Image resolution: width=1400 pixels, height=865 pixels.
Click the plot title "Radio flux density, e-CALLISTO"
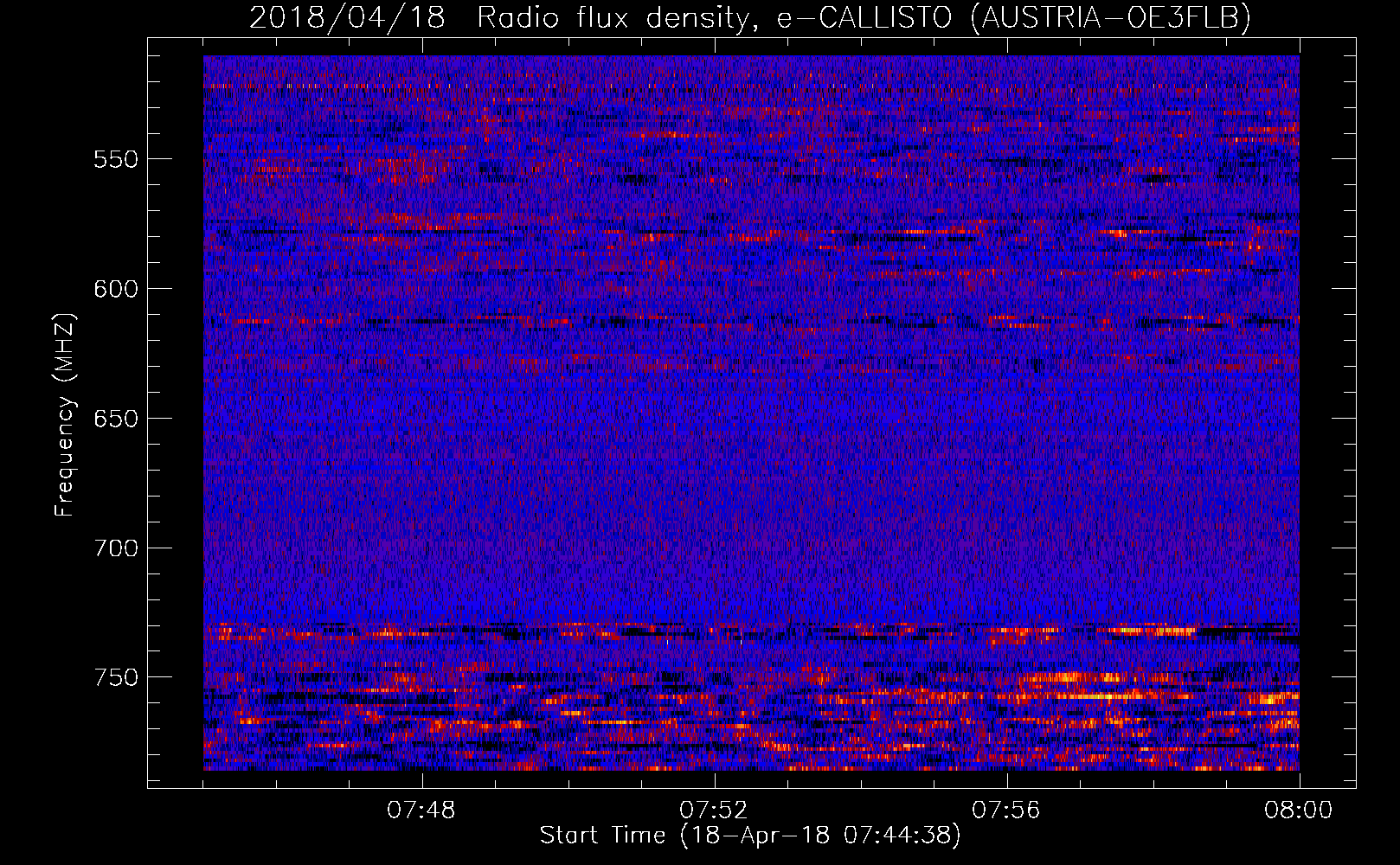click(x=715, y=17)
